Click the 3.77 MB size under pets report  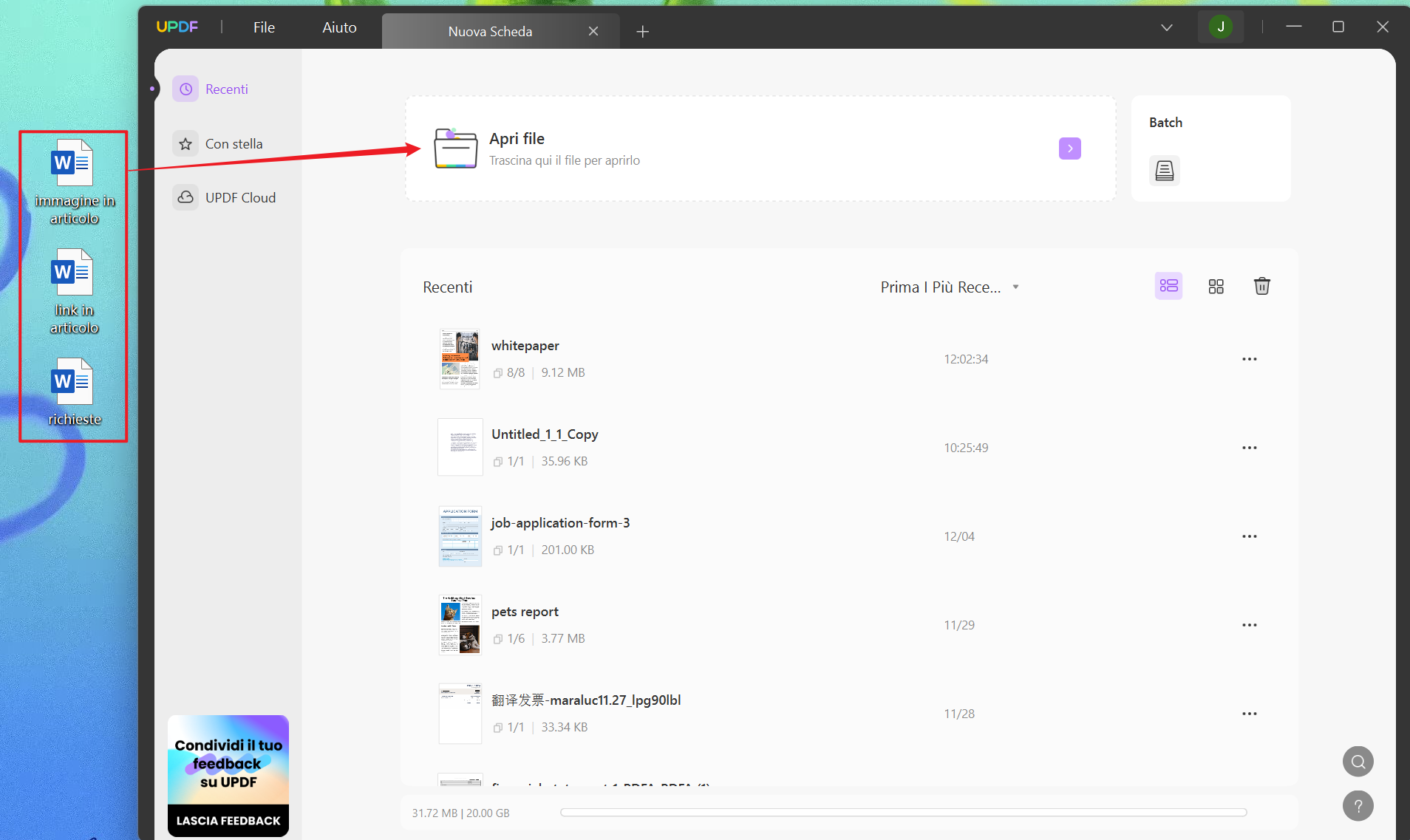(563, 638)
